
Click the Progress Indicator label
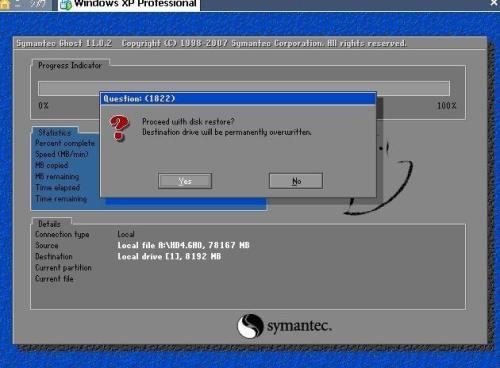coord(70,65)
